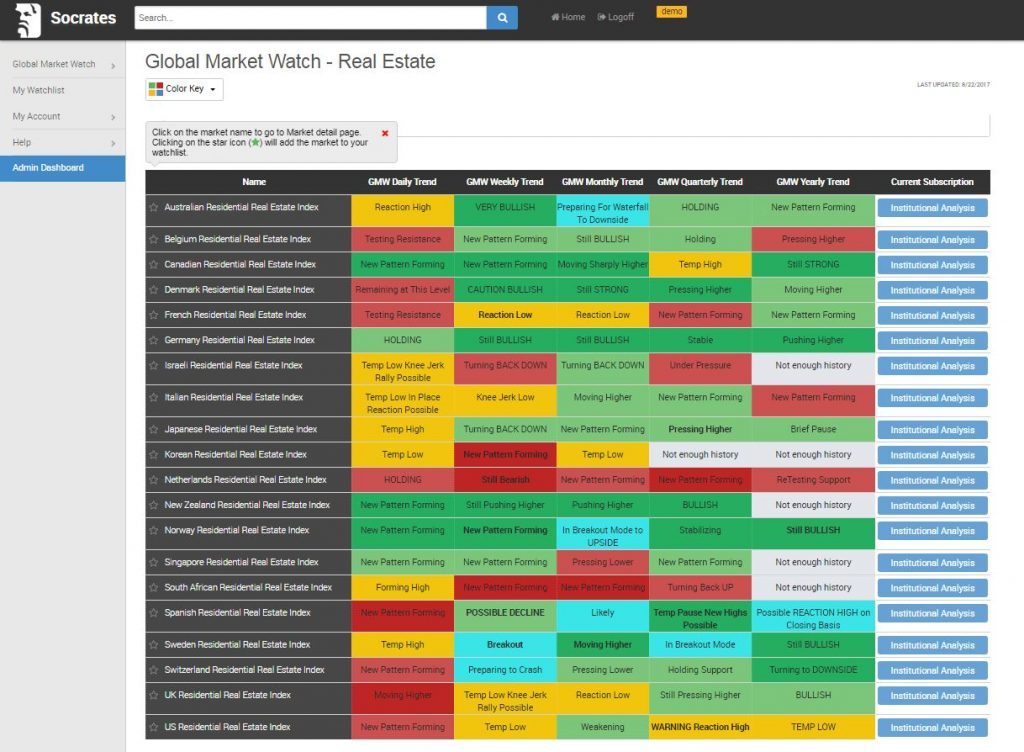Click the Home icon link
The height and width of the screenshot is (752, 1024).
568,17
